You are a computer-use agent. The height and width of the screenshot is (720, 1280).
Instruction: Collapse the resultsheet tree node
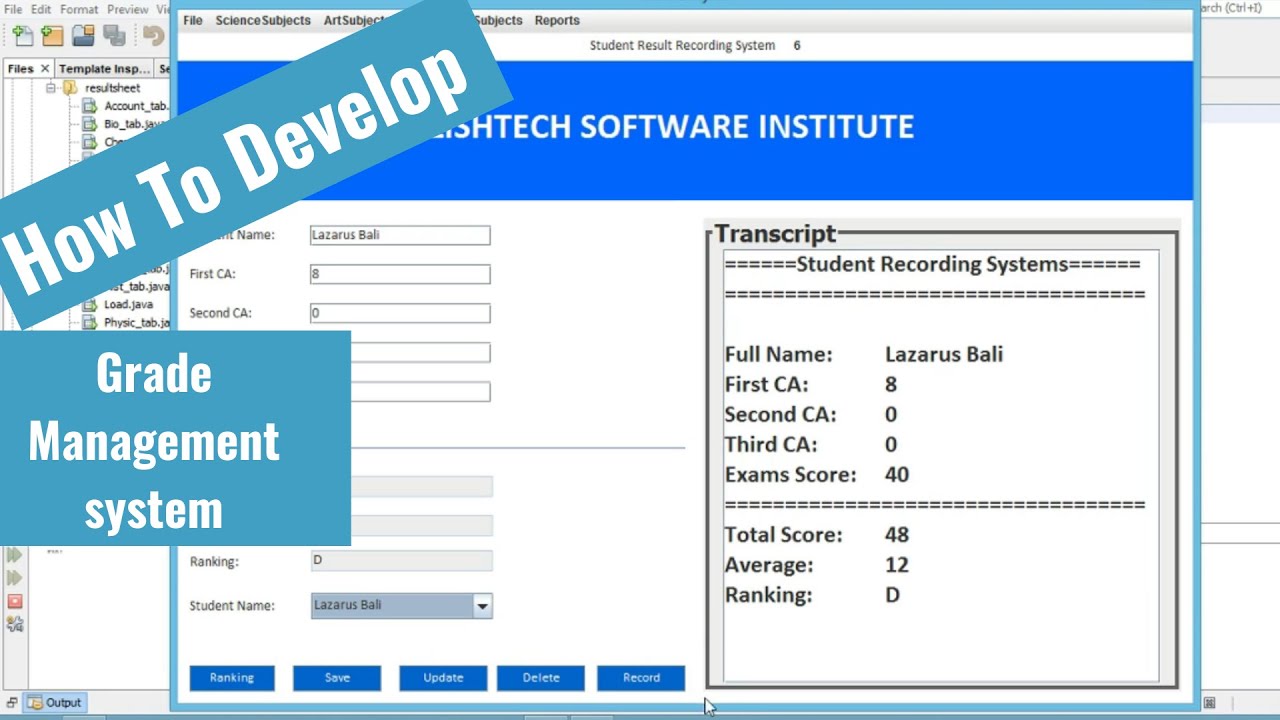(x=50, y=88)
